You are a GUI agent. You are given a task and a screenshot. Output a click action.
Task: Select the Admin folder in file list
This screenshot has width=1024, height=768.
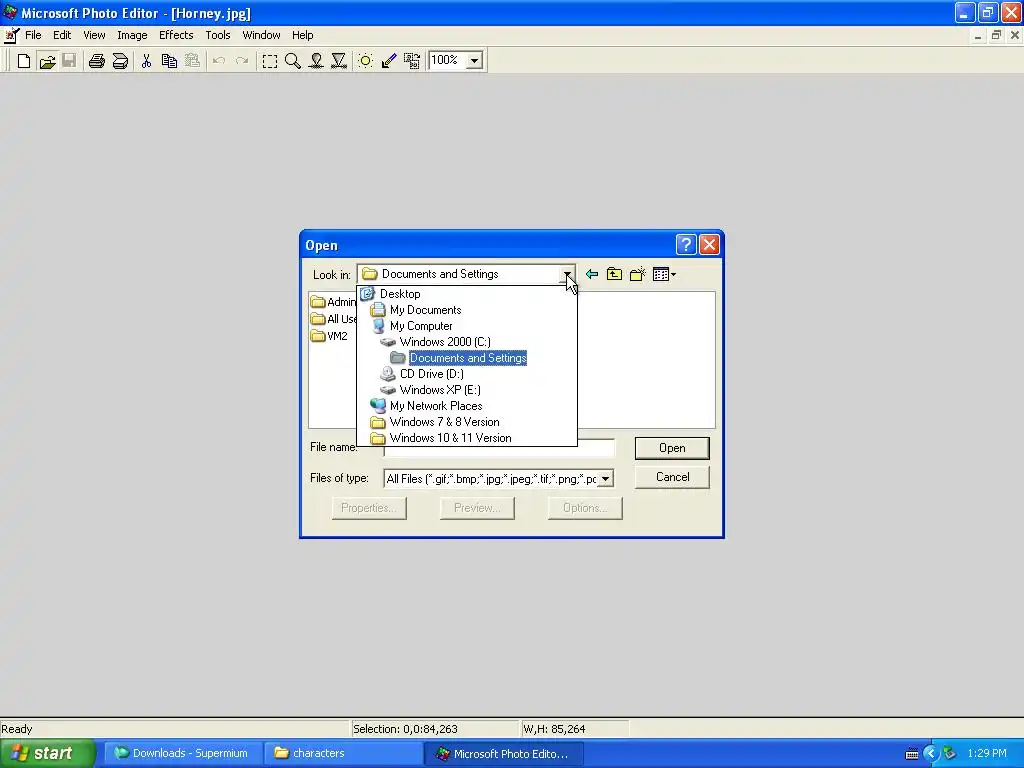(333, 302)
